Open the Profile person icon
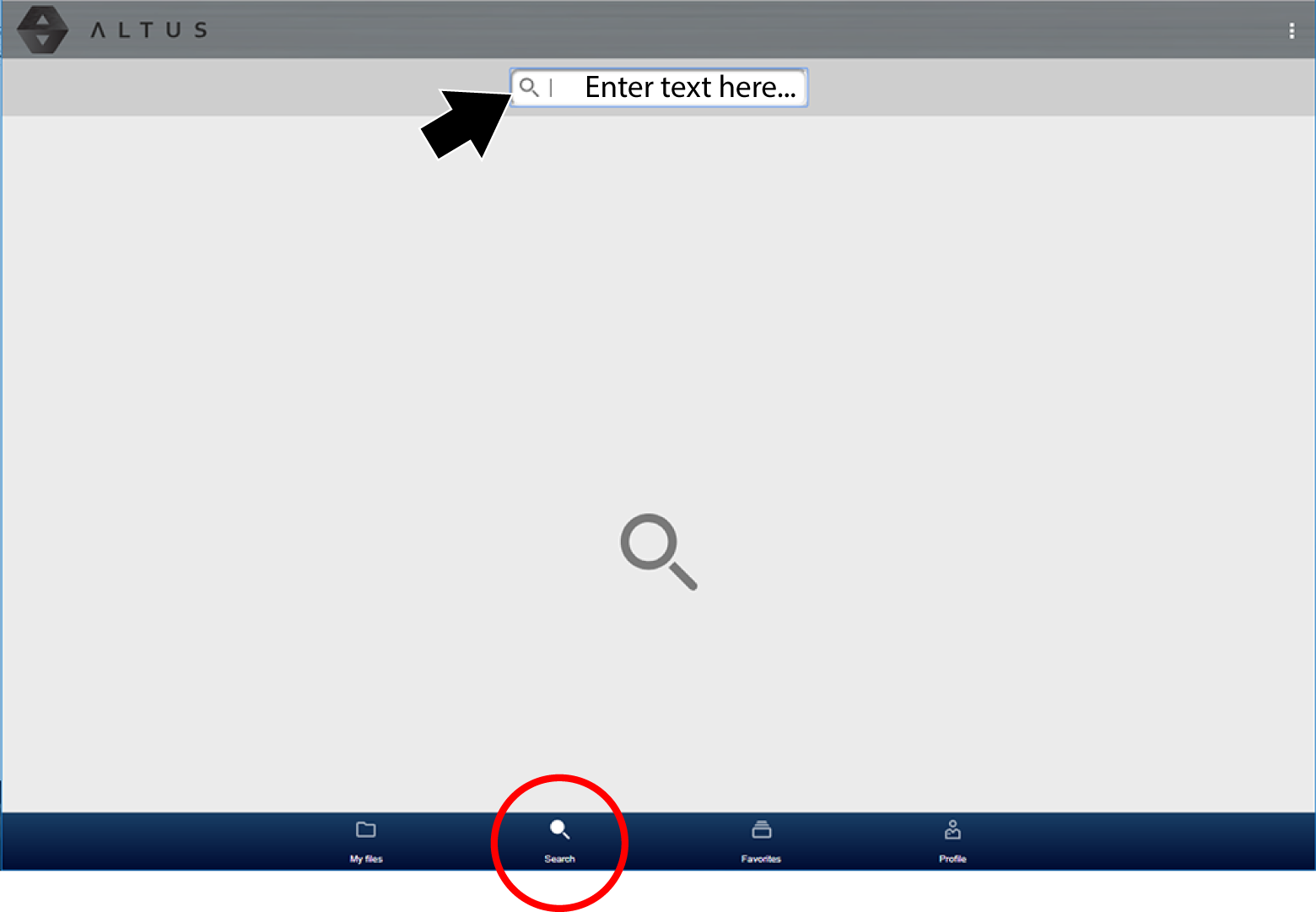This screenshot has width=1316, height=912. 952,829
